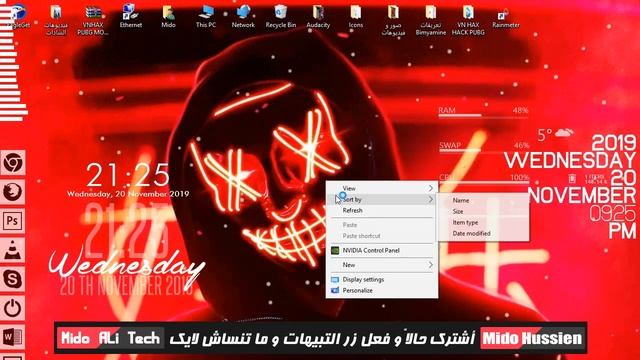
Task: Click the SWAP usage bar widget
Action: (x=483, y=147)
